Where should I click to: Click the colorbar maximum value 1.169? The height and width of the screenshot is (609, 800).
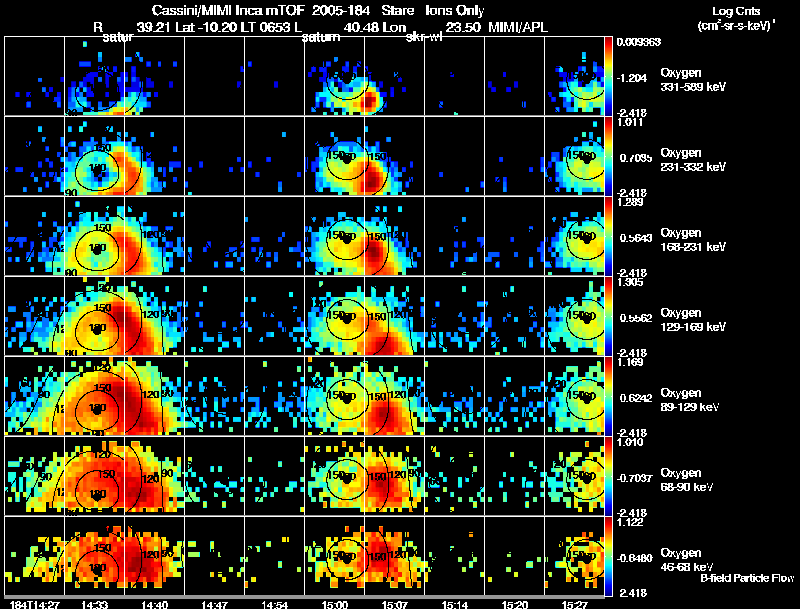(x=630, y=363)
